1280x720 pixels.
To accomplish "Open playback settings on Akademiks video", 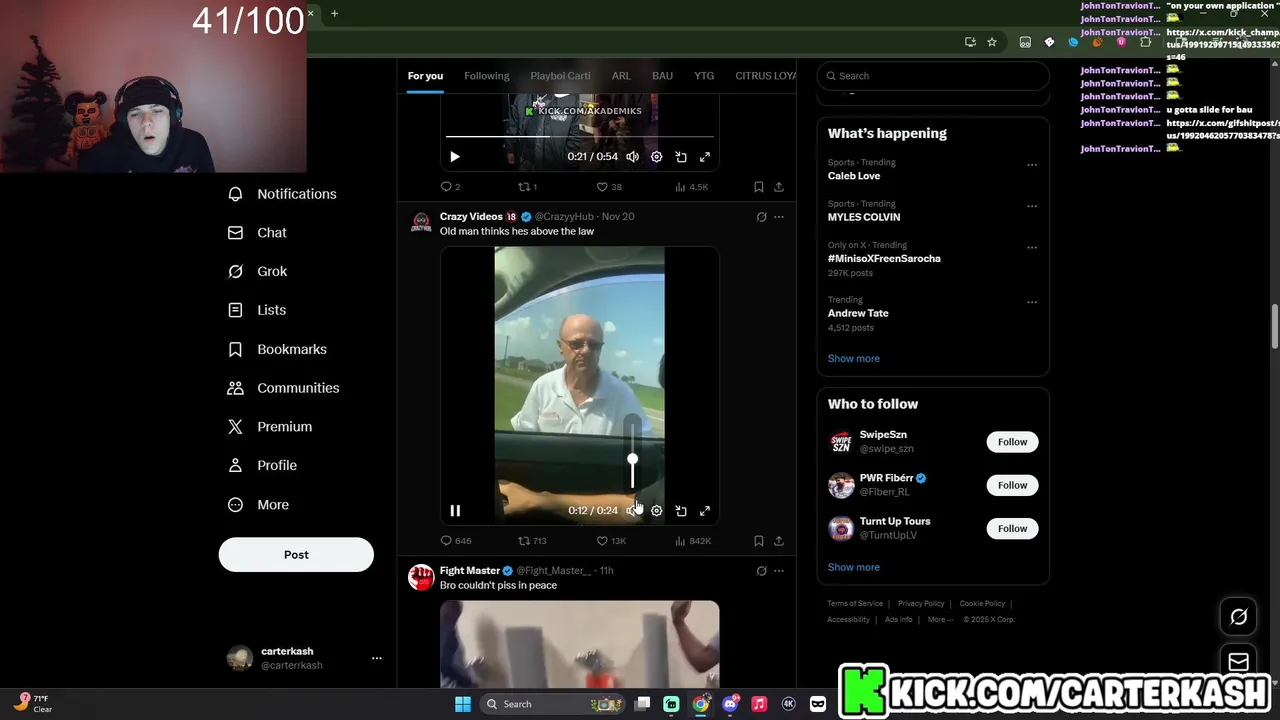I will (x=657, y=157).
